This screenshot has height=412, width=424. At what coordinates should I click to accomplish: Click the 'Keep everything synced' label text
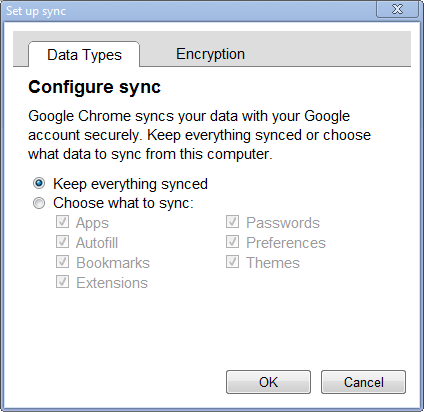(x=130, y=184)
